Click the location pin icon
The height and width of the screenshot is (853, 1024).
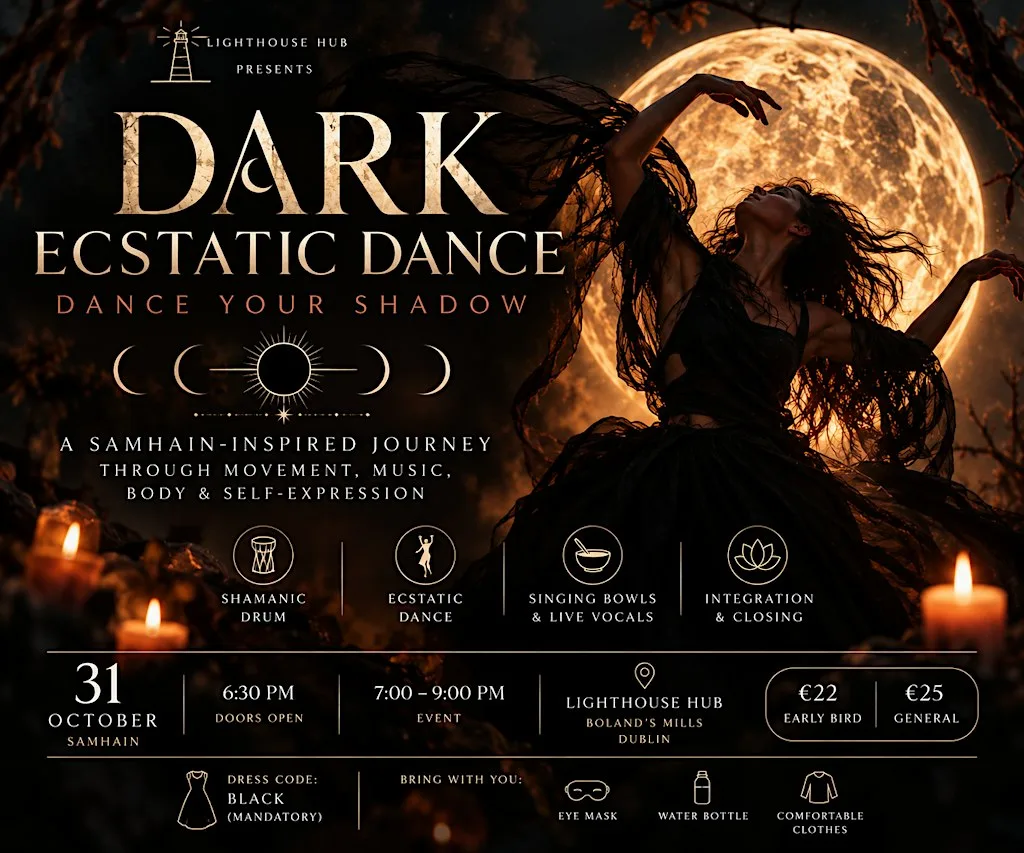[x=645, y=677]
